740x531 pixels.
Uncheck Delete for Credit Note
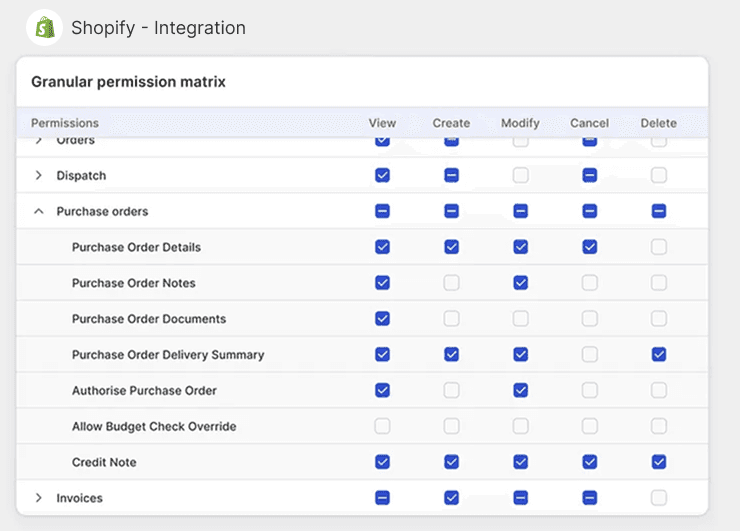pos(658,462)
